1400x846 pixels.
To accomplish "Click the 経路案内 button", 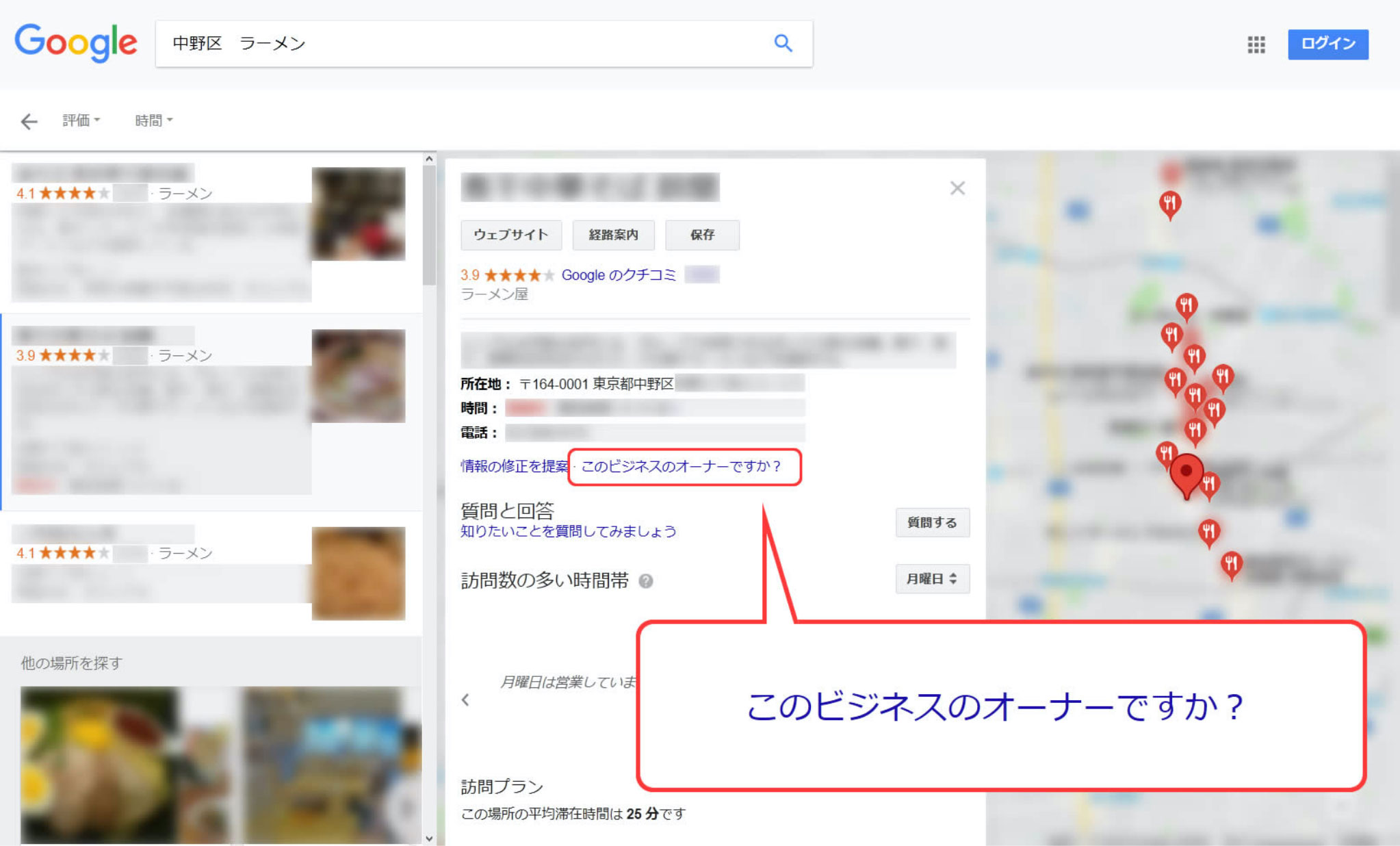I will [x=613, y=235].
